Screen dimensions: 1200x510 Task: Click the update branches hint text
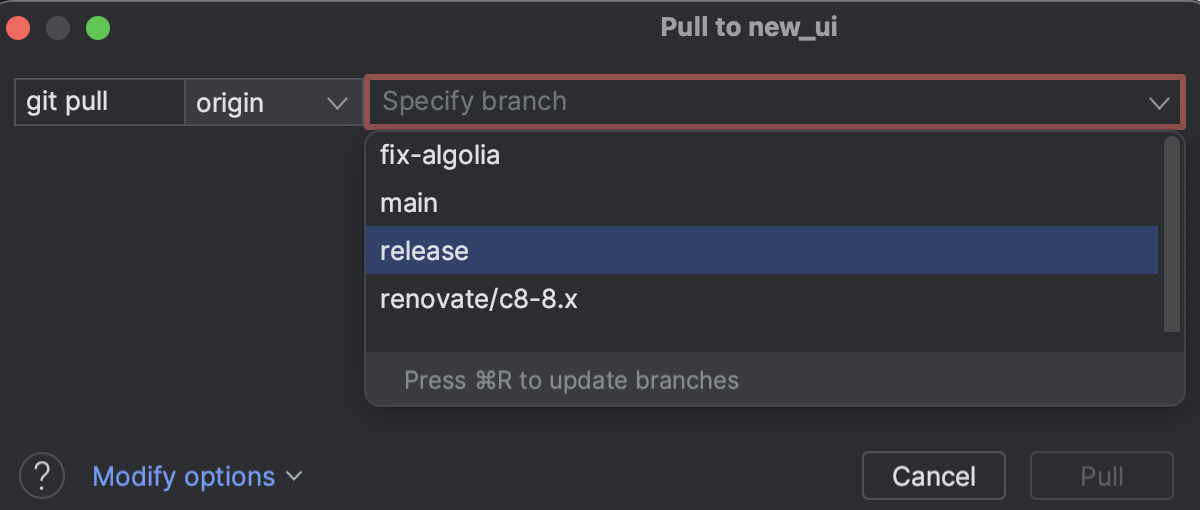(x=571, y=381)
